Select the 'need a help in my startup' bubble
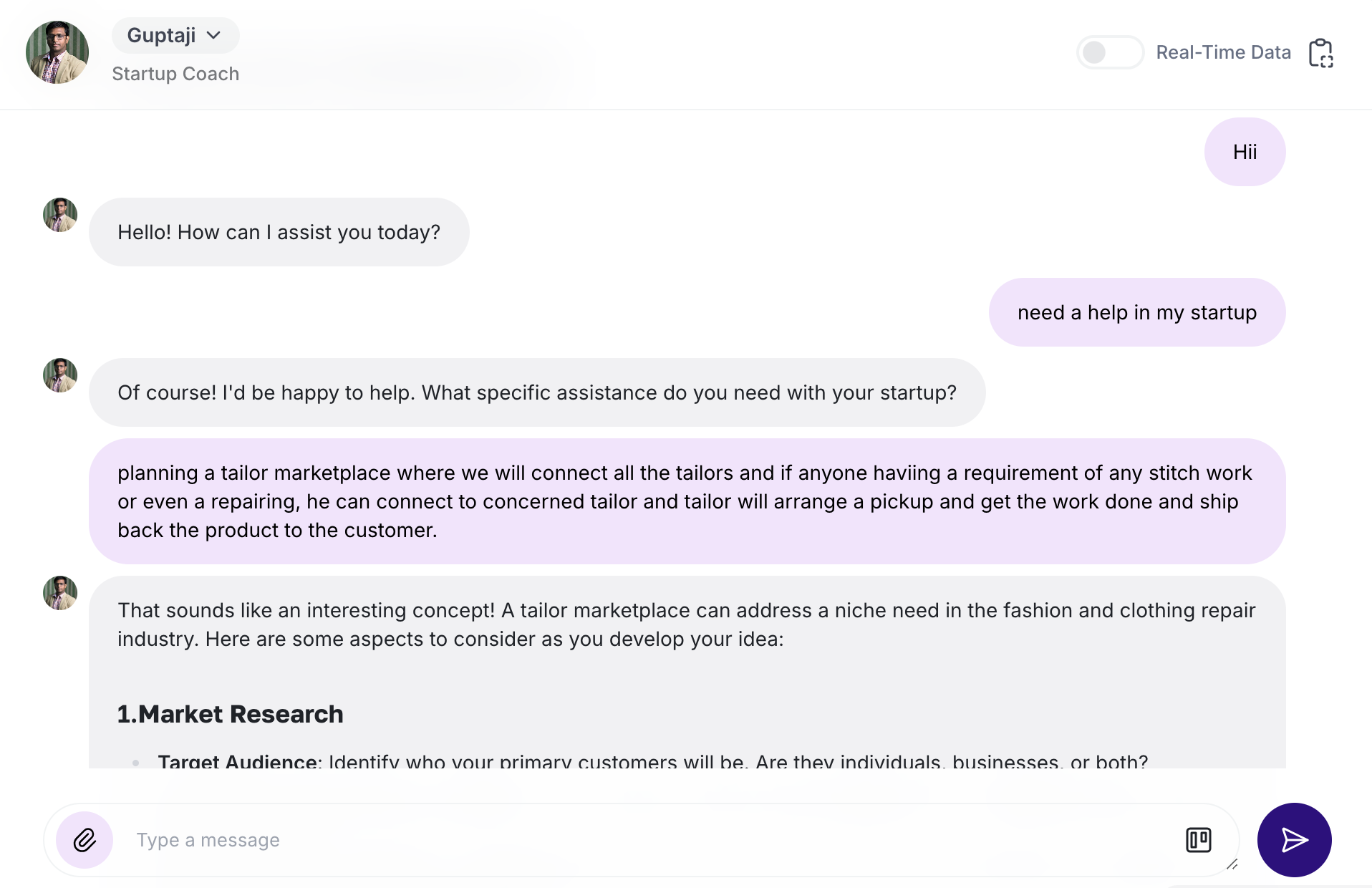 [1136, 312]
